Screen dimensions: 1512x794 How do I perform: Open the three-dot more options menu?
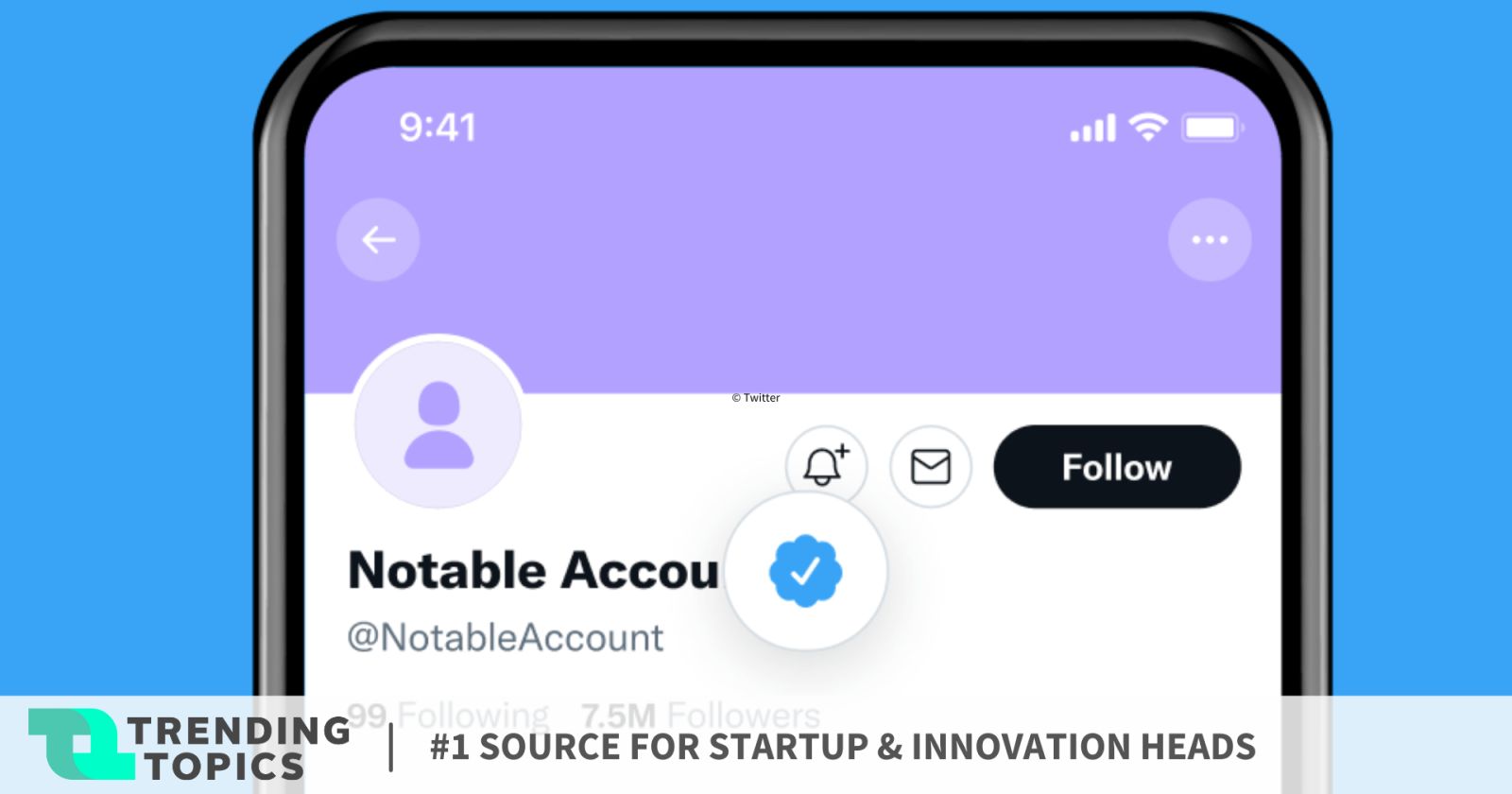tap(1210, 240)
